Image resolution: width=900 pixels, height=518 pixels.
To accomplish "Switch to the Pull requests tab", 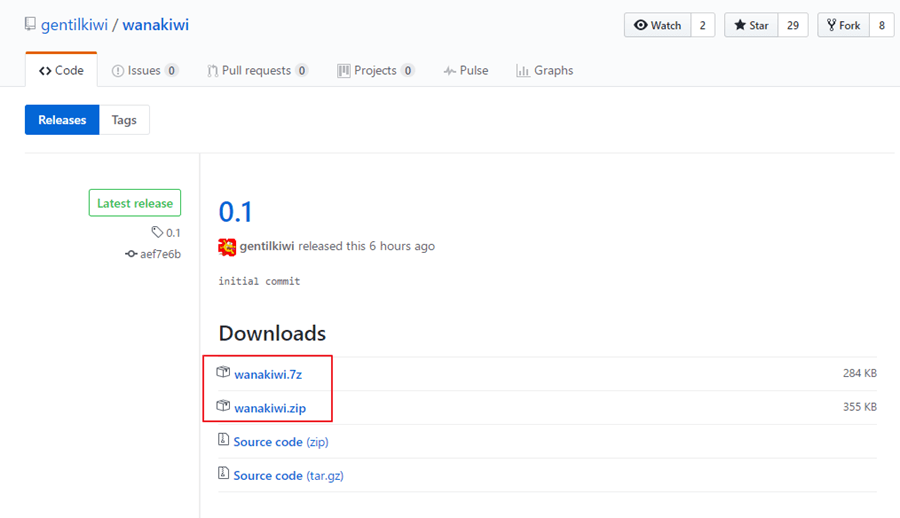I will coord(258,71).
